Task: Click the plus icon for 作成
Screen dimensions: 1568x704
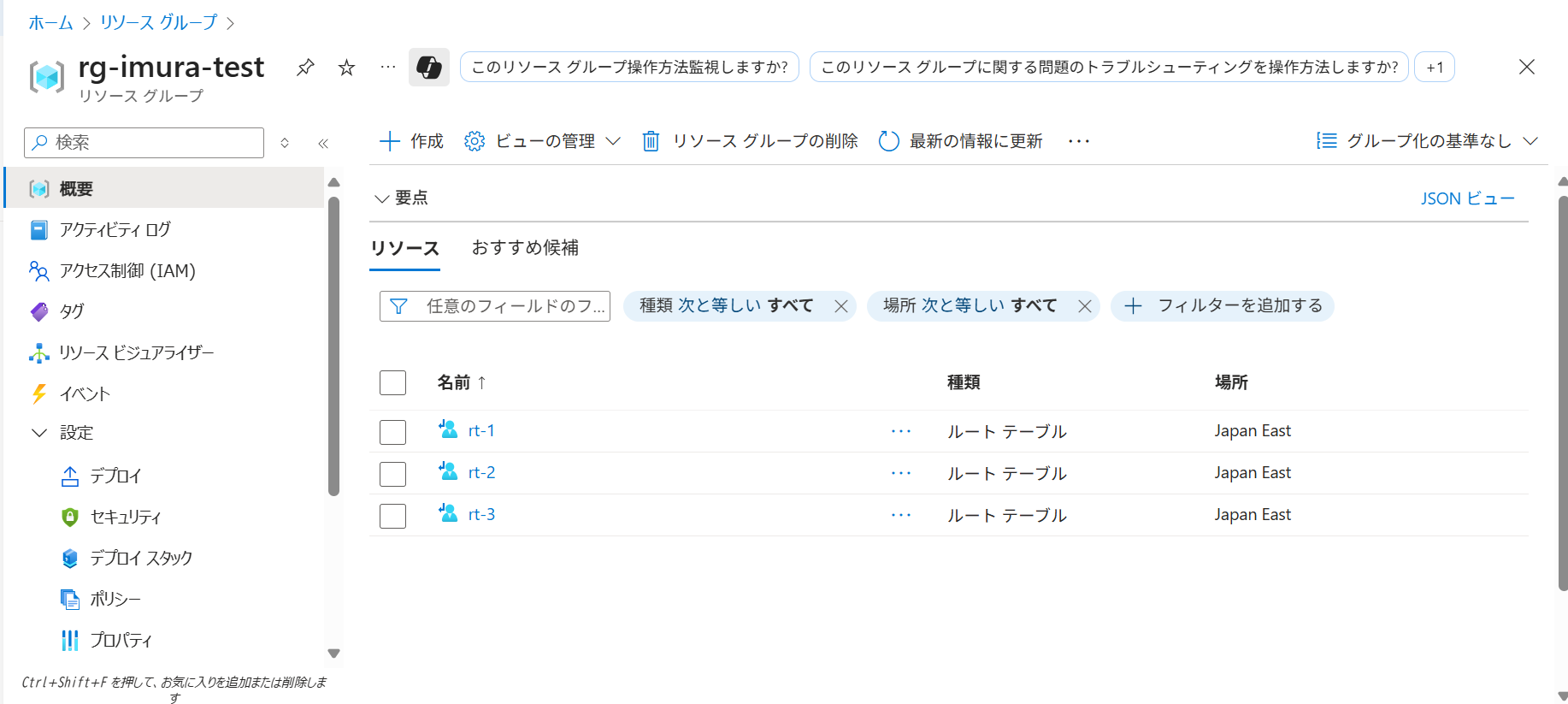Action: coord(389,141)
